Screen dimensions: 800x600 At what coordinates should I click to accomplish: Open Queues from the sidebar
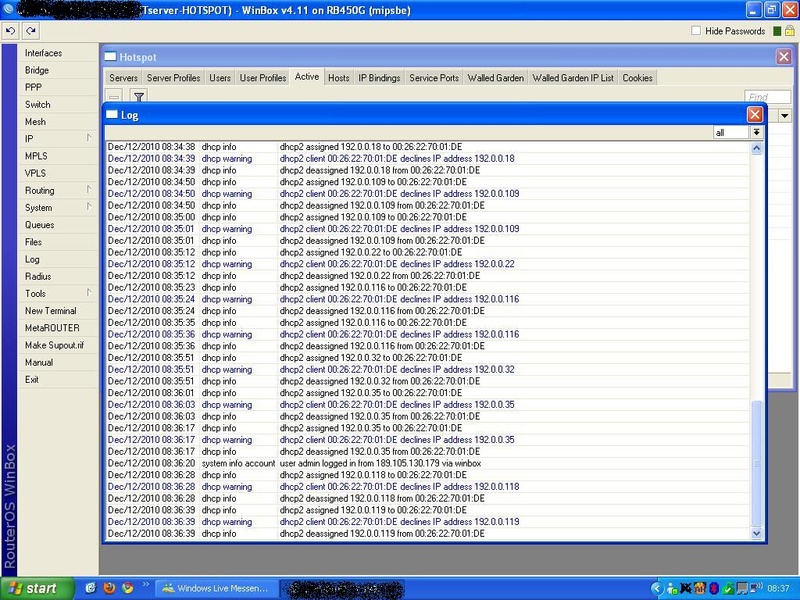39,225
